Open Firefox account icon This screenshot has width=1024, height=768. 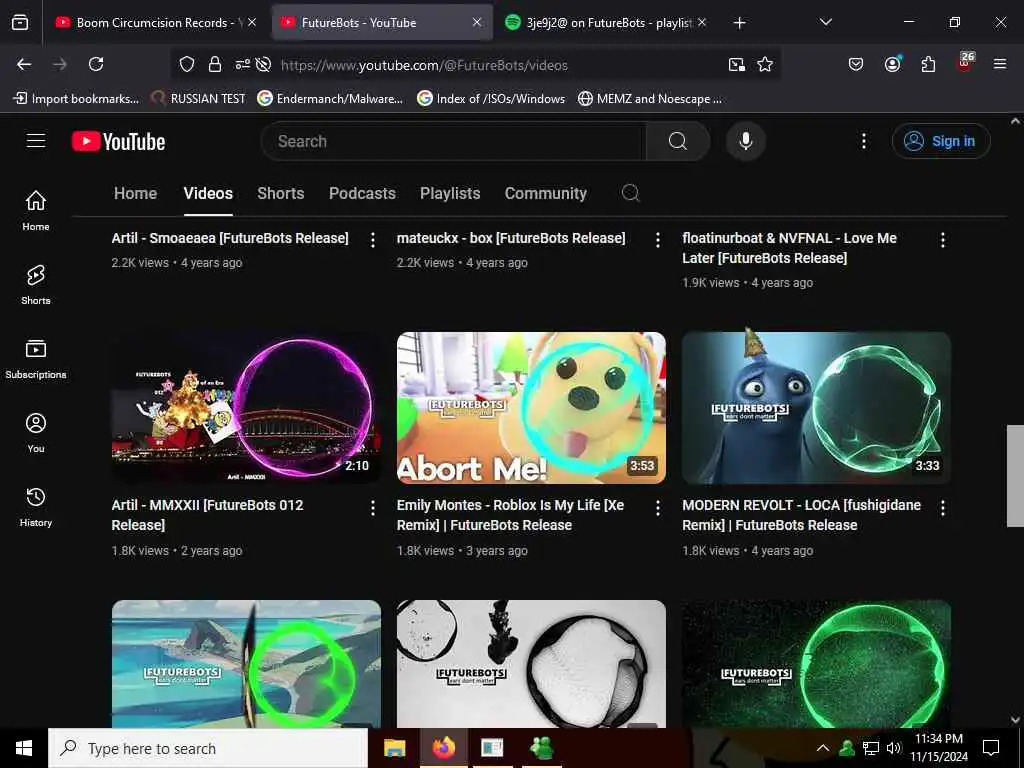pos(892,63)
